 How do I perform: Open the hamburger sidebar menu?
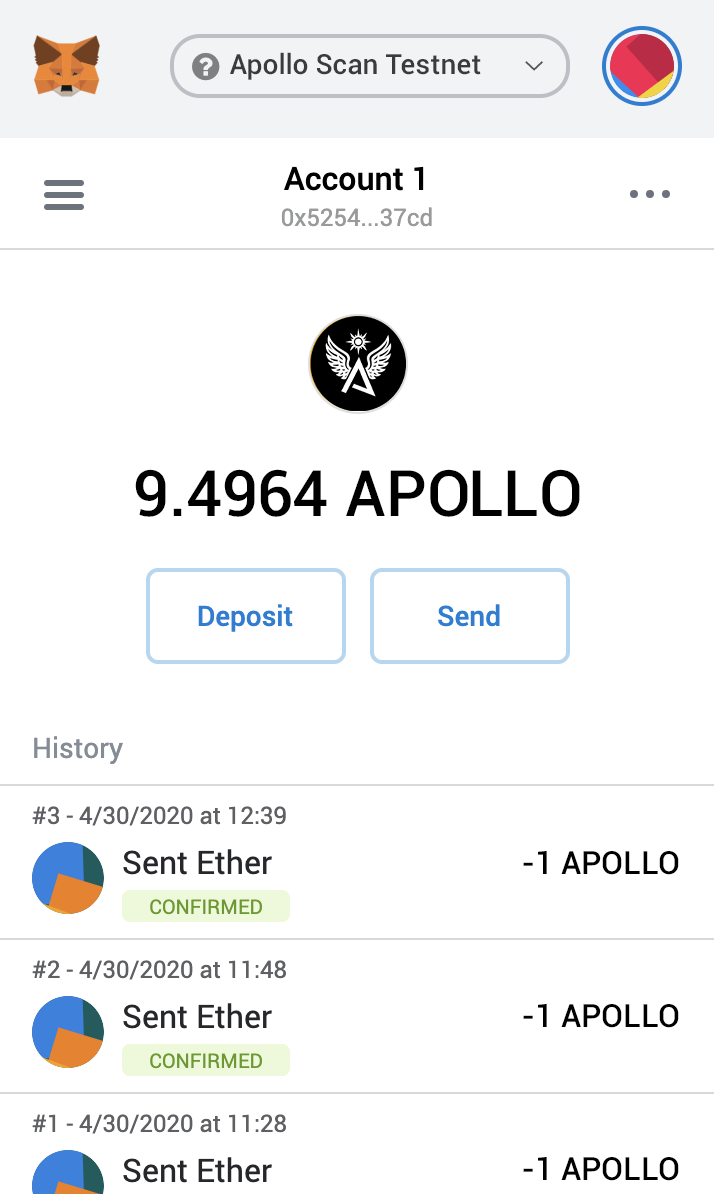point(64,194)
